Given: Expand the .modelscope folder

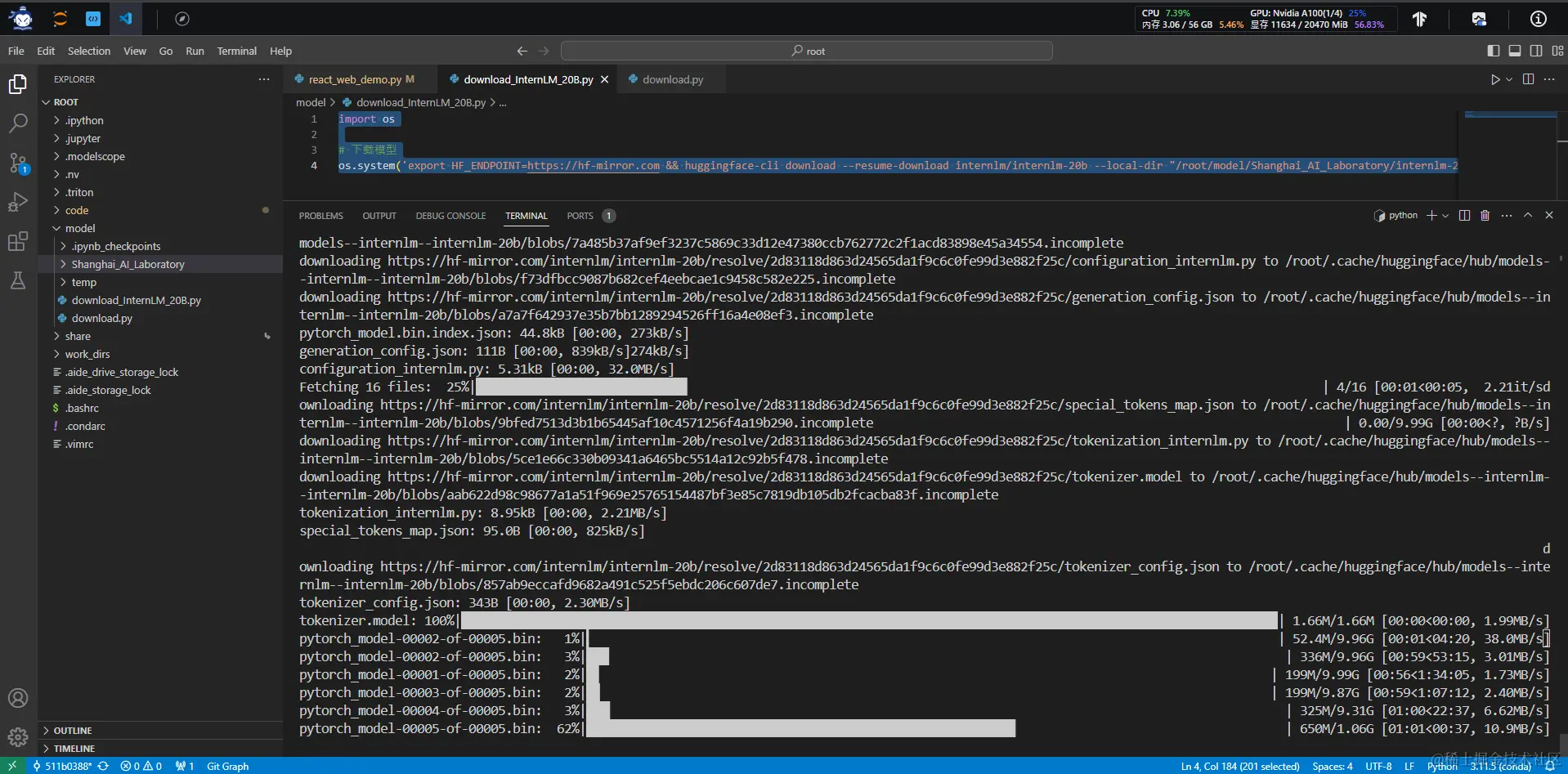Looking at the screenshot, I should pyautogui.click(x=160, y=156).
